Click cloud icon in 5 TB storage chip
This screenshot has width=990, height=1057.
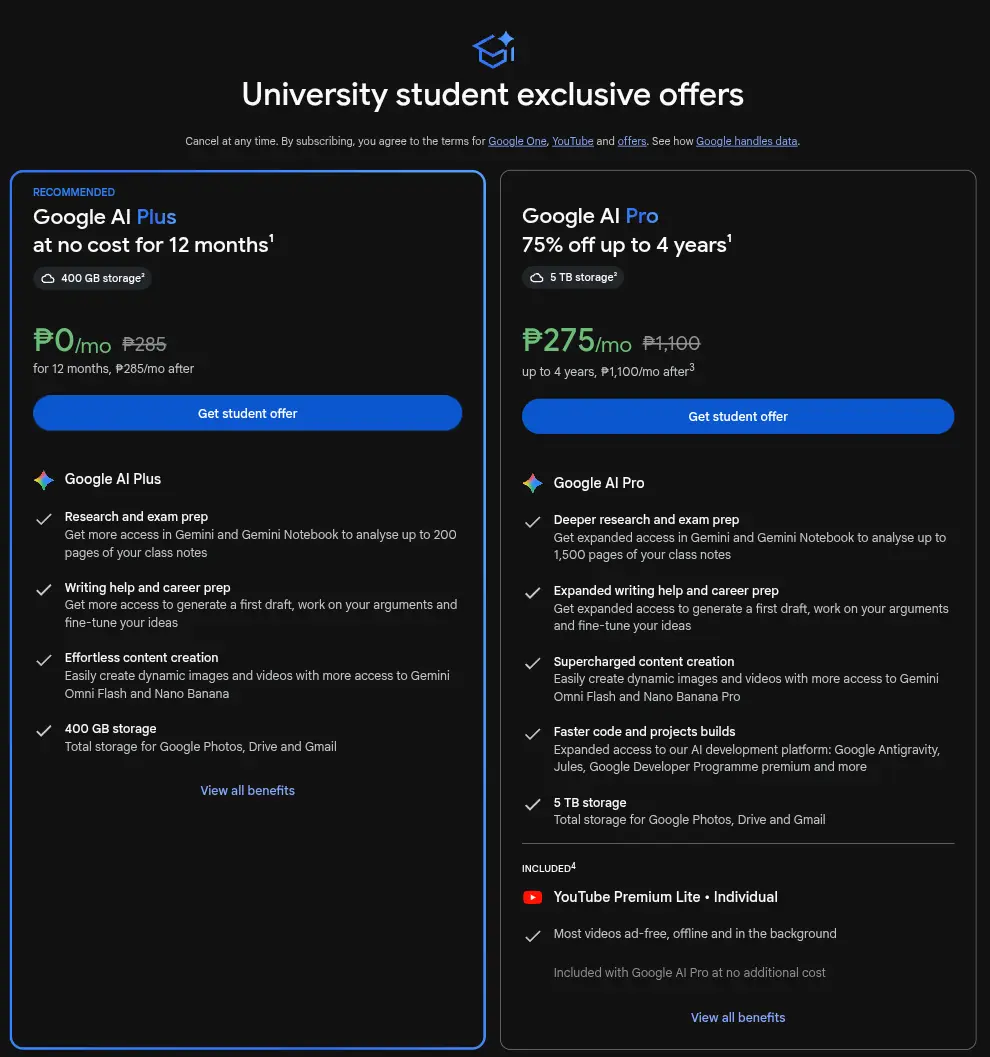pyautogui.click(x=536, y=278)
